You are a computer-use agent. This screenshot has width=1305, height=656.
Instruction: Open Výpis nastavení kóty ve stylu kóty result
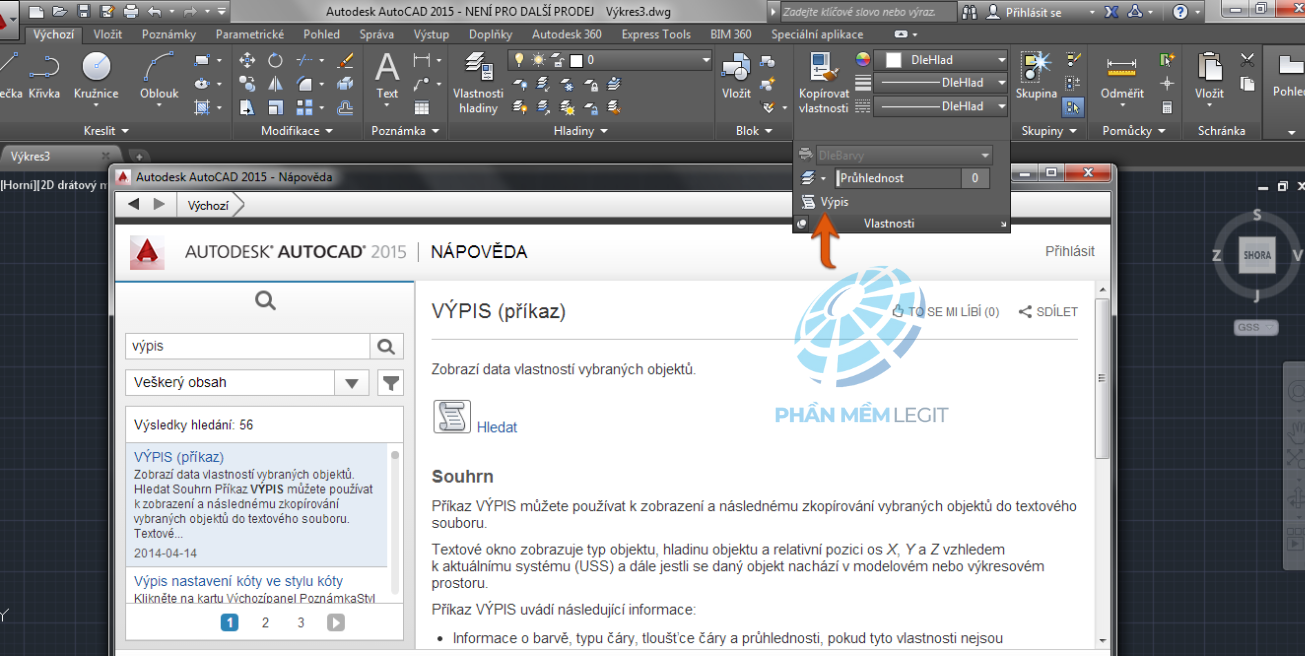point(238,581)
